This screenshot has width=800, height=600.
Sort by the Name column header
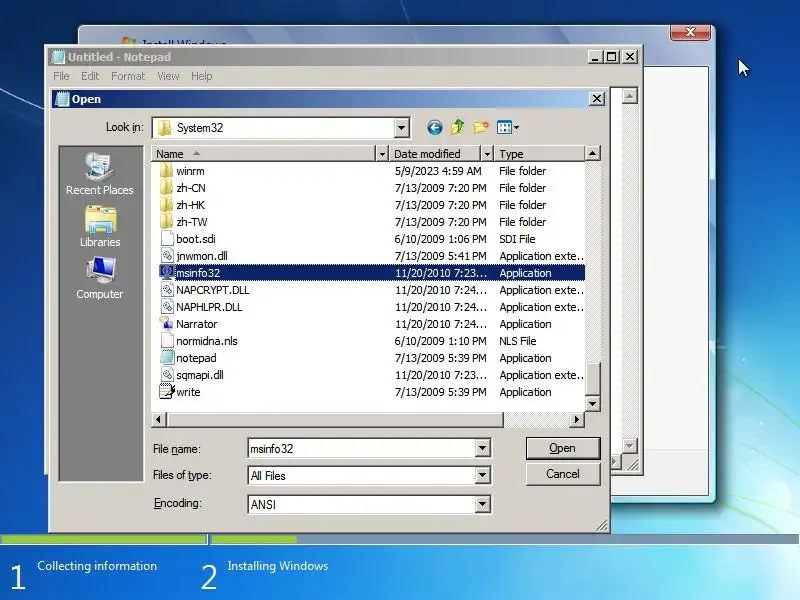(x=263, y=154)
